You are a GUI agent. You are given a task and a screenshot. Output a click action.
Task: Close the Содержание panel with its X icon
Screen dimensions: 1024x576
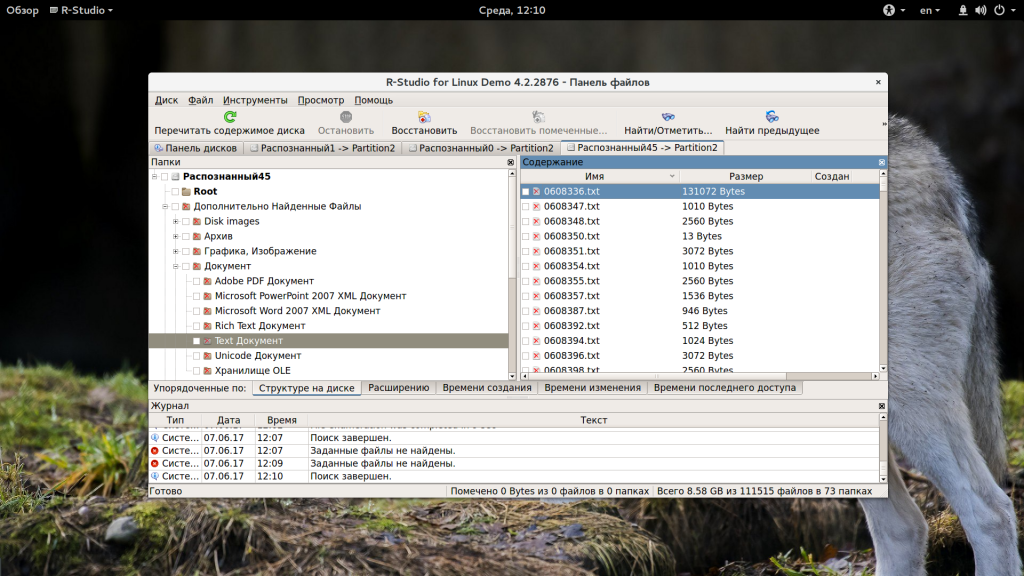coord(881,162)
